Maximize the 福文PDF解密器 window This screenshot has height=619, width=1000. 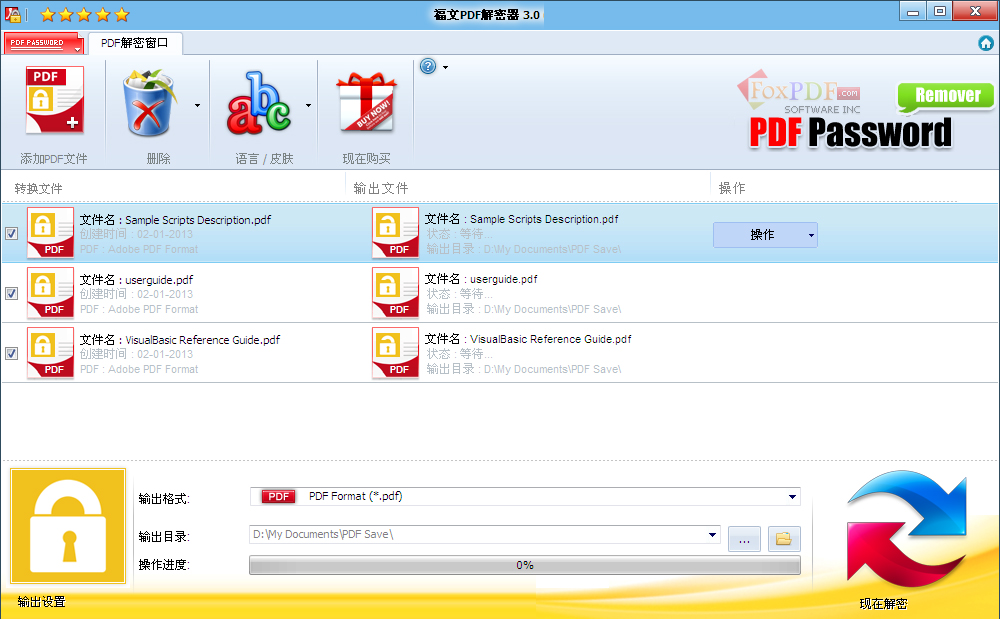pyautogui.click(x=940, y=11)
